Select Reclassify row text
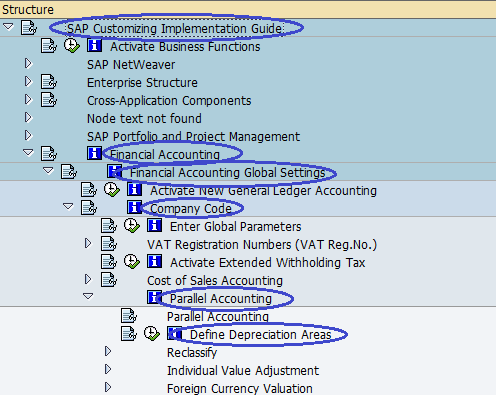Screen dimensions: 496x395 (x=192, y=353)
